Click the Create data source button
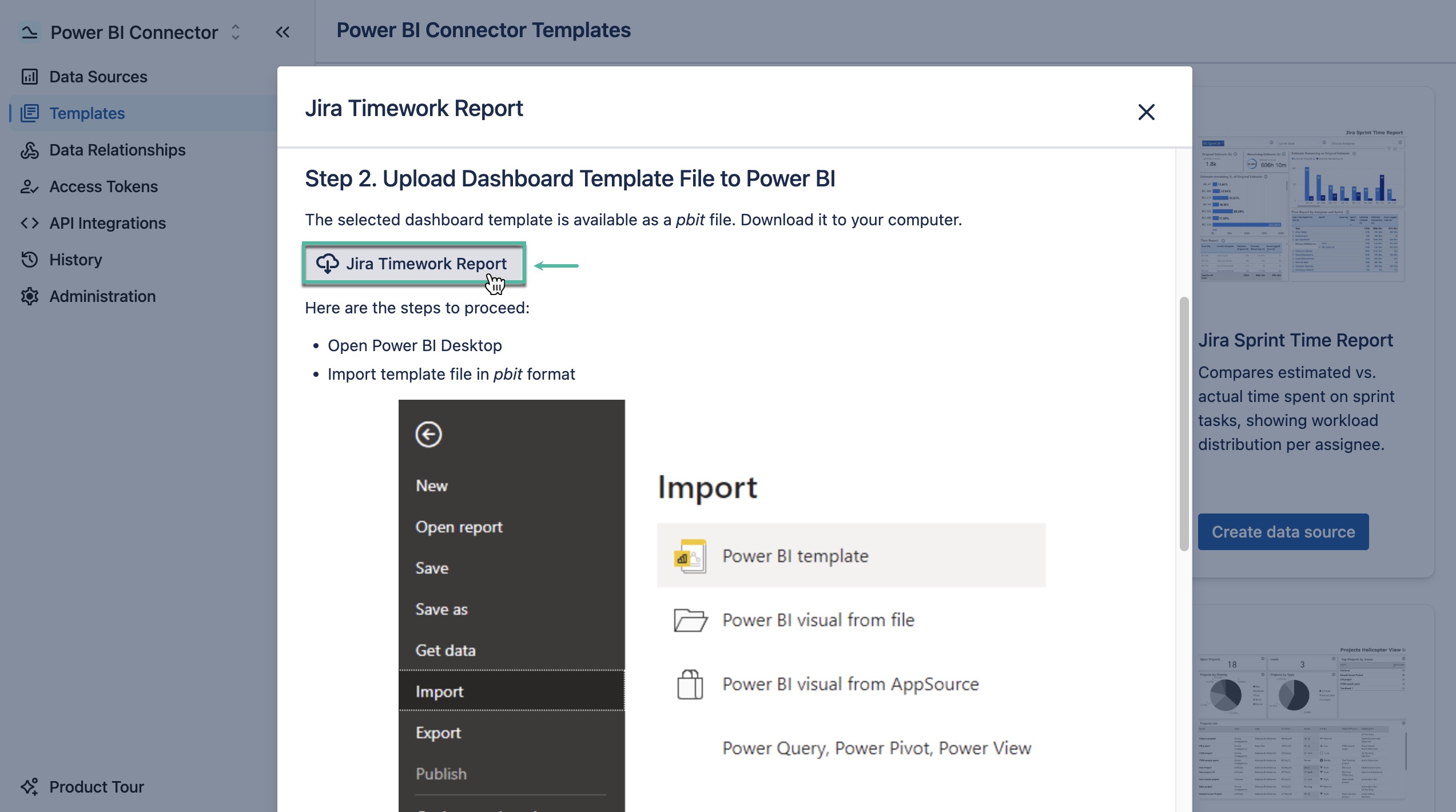This screenshot has width=1456, height=812. point(1283,532)
